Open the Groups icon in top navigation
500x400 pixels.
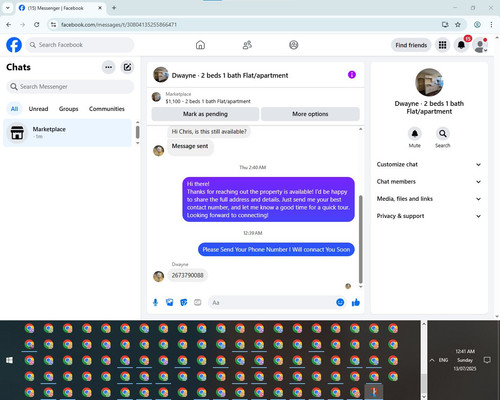[x=294, y=45]
